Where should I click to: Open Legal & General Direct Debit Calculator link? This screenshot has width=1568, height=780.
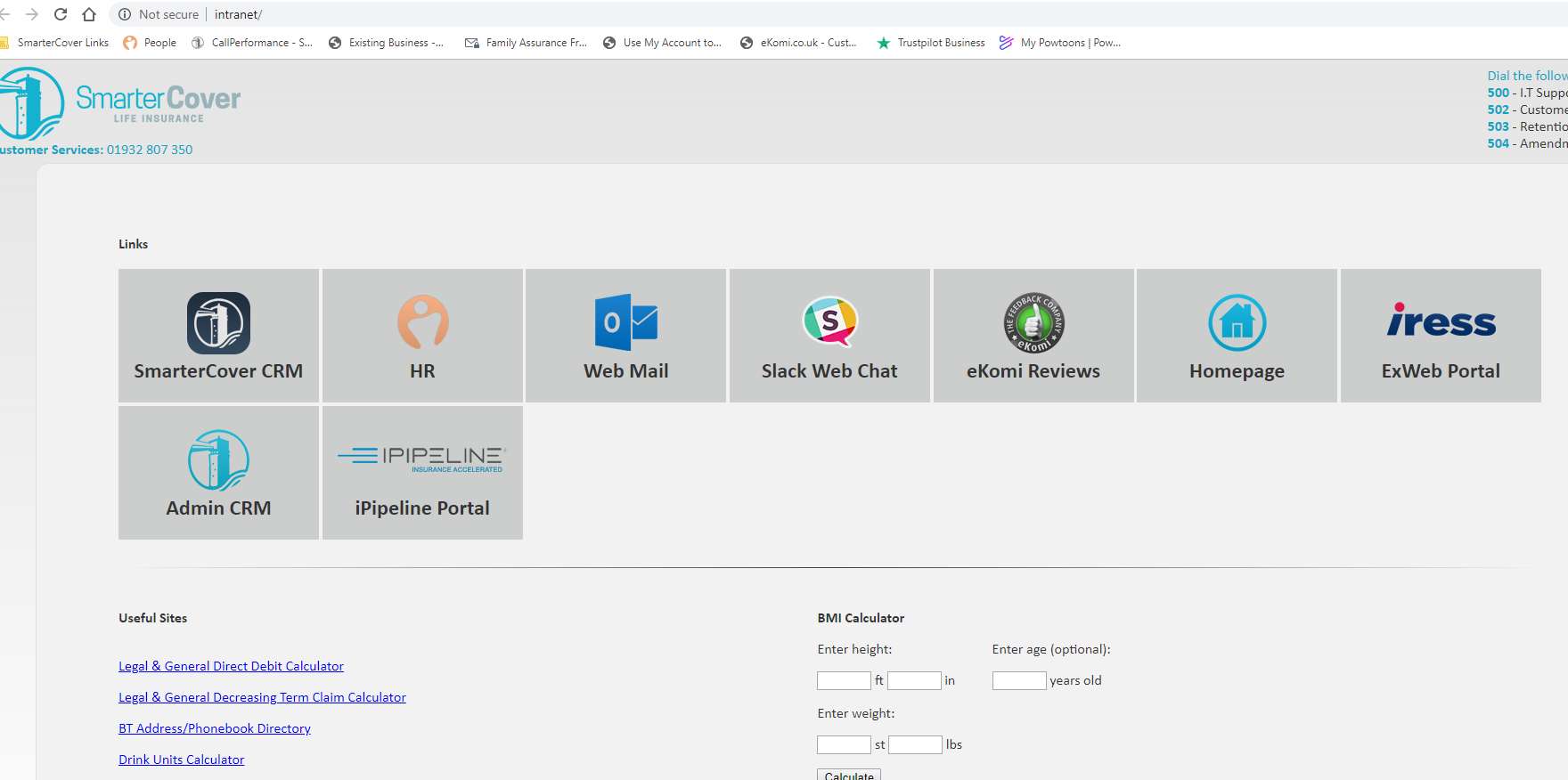click(x=231, y=666)
